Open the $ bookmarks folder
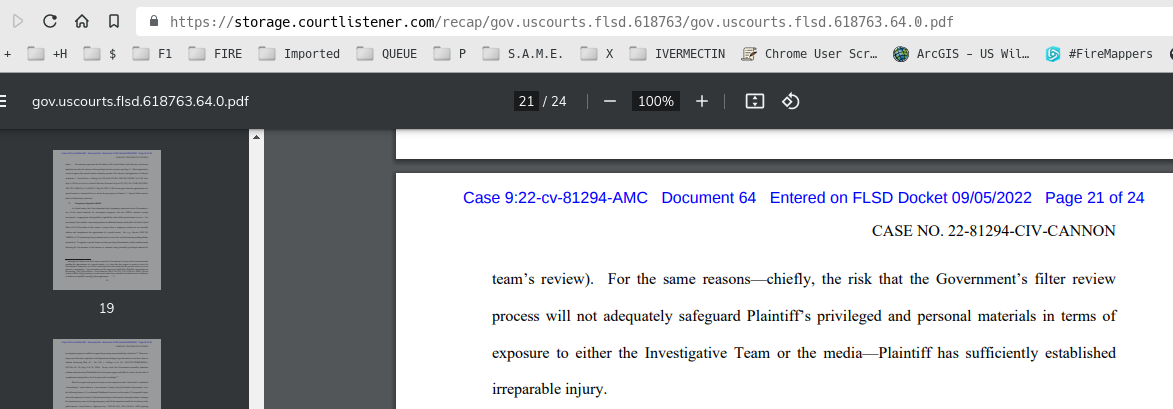Viewport: 1173px width, 409px height. tap(99, 54)
